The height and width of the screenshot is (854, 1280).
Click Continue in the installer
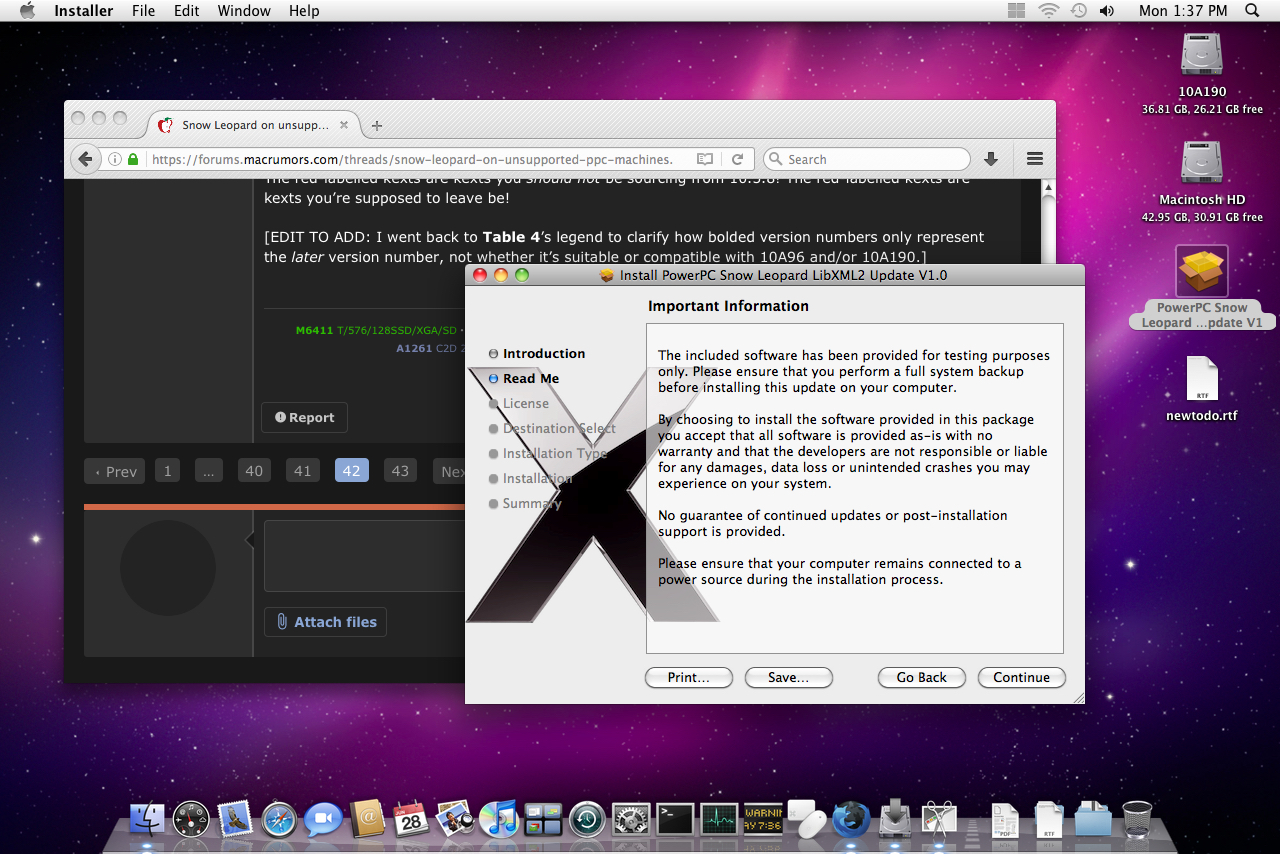click(1021, 677)
